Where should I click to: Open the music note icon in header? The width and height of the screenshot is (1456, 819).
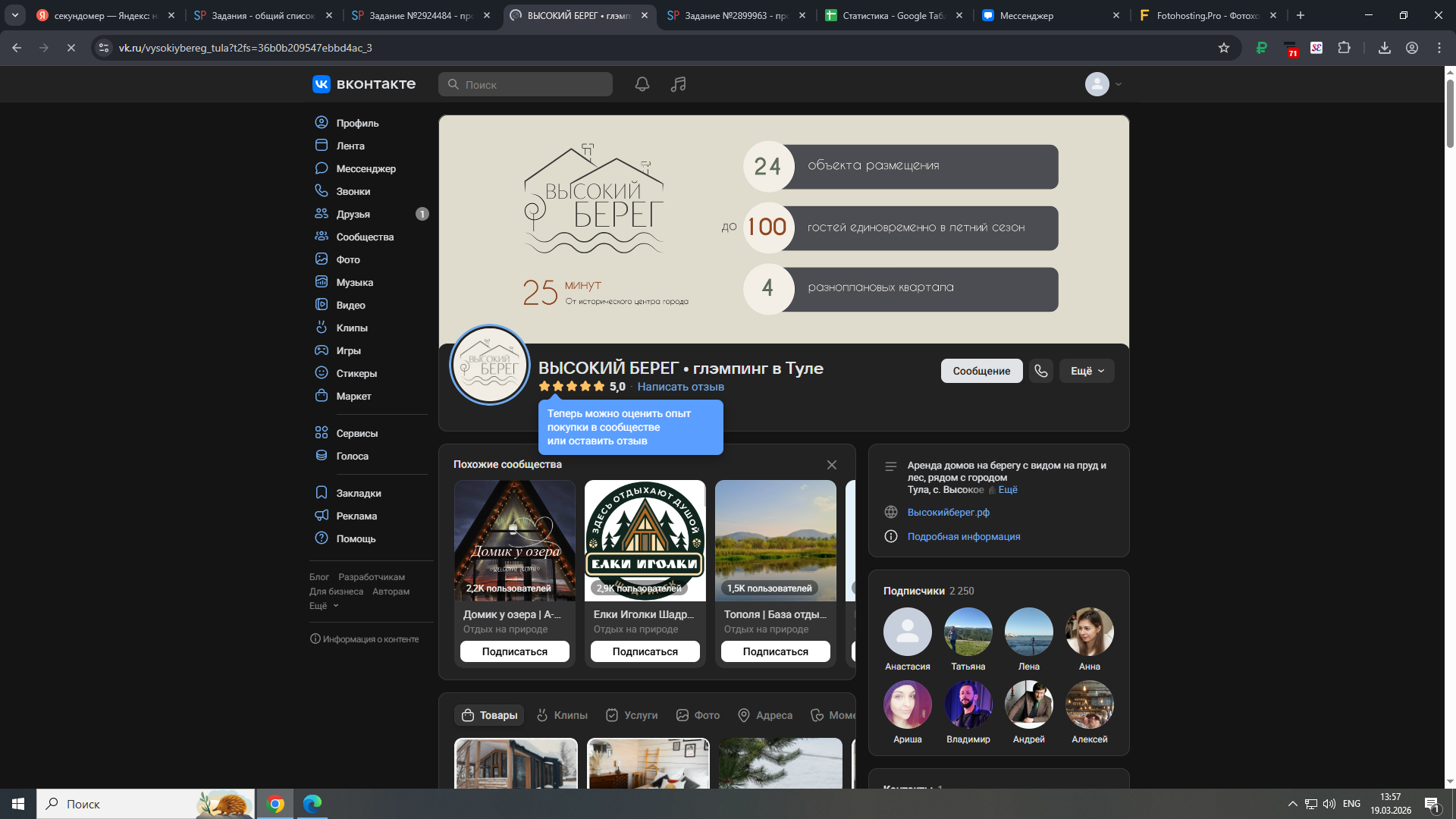[678, 84]
